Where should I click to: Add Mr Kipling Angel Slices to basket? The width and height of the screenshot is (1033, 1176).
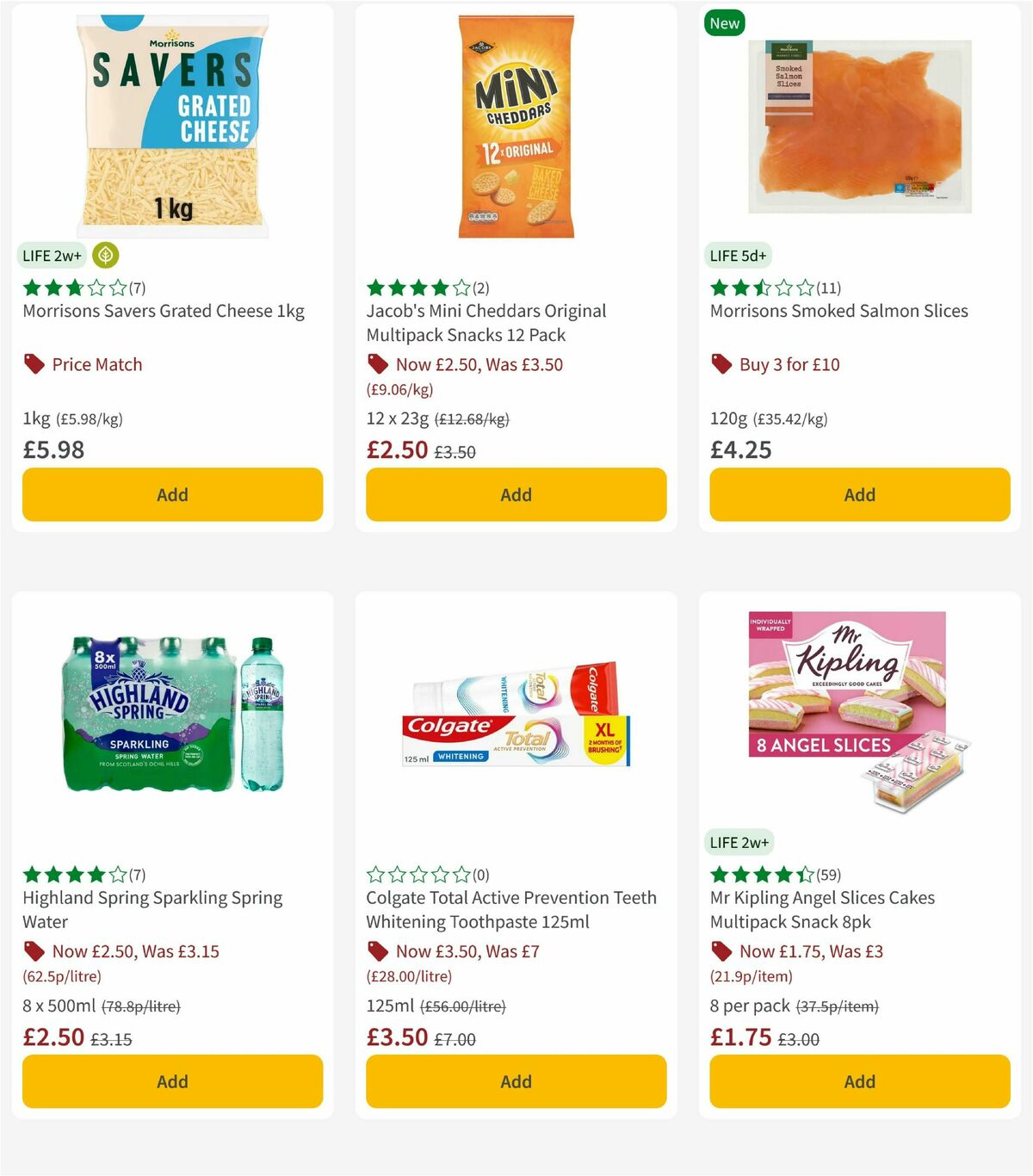(859, 1081)
